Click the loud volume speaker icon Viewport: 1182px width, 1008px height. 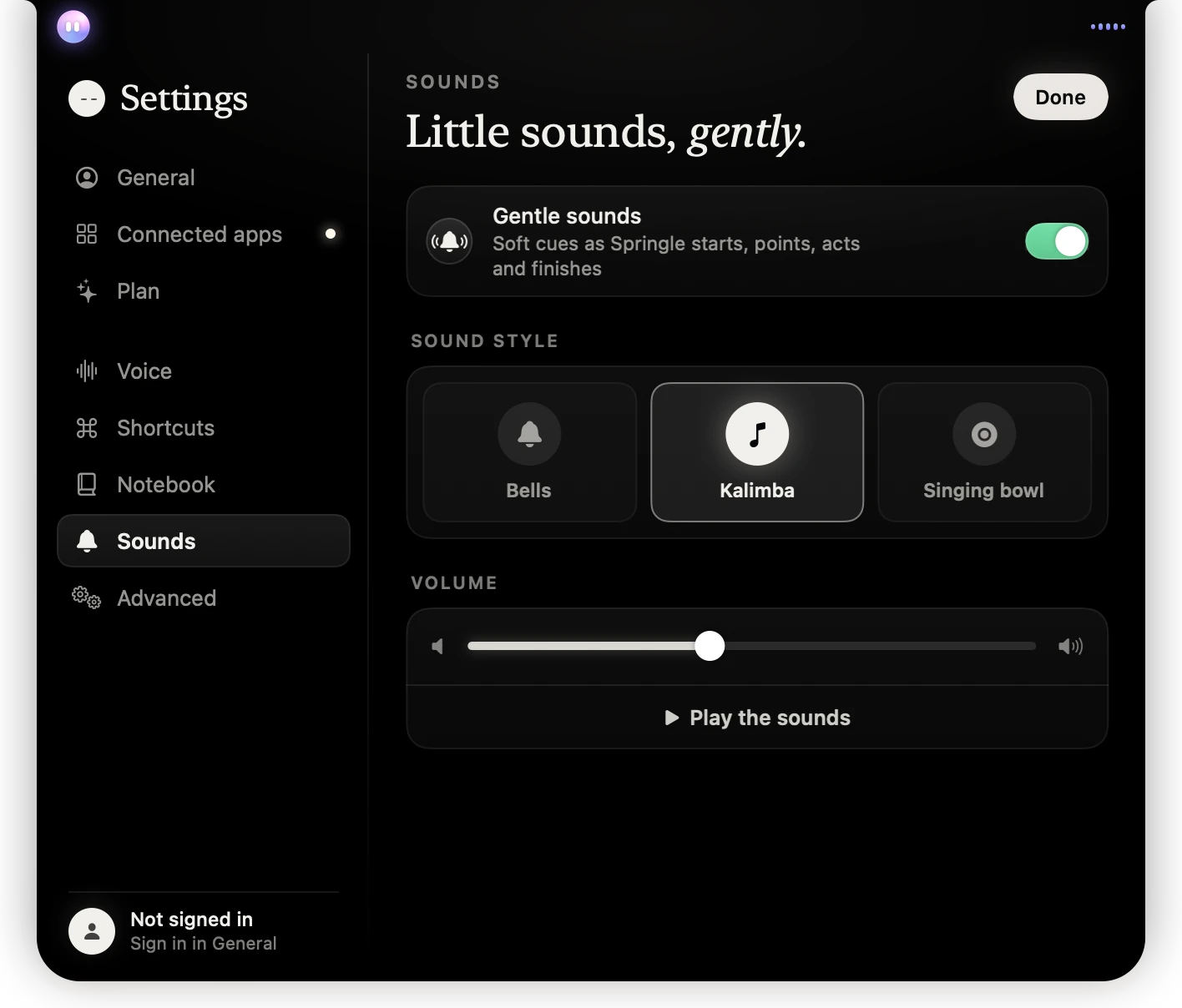1070,646
